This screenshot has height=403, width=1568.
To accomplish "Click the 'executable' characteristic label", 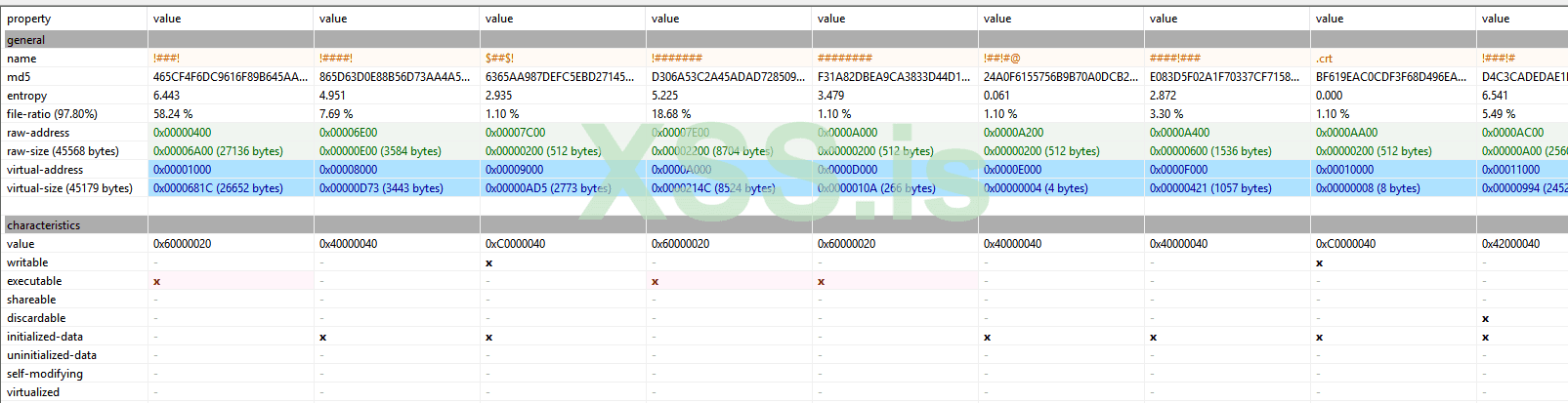I will [x=34, y=281].
